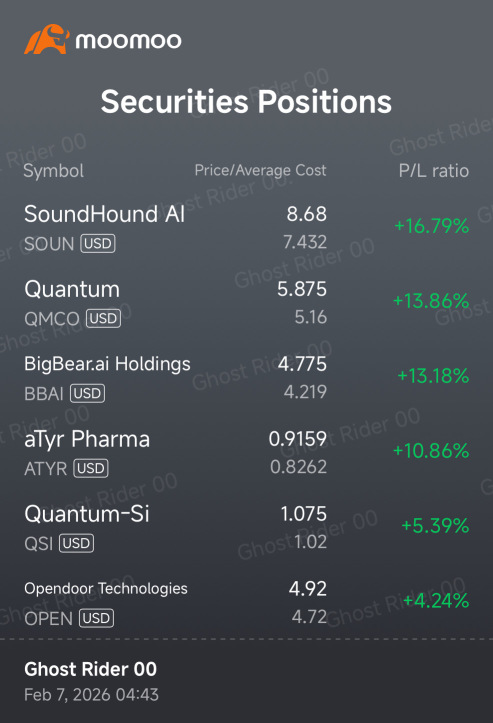This screenshot has height=723, width=493.
Task: Select the Symbol column header
Action: click(x=54, y=171)
